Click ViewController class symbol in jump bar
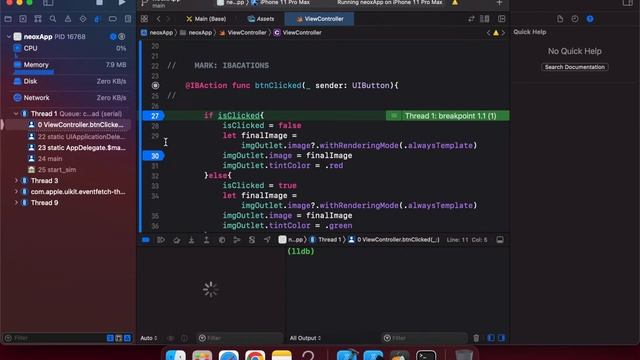The height and width of the screenshot is (360, 640). point(298,33)
